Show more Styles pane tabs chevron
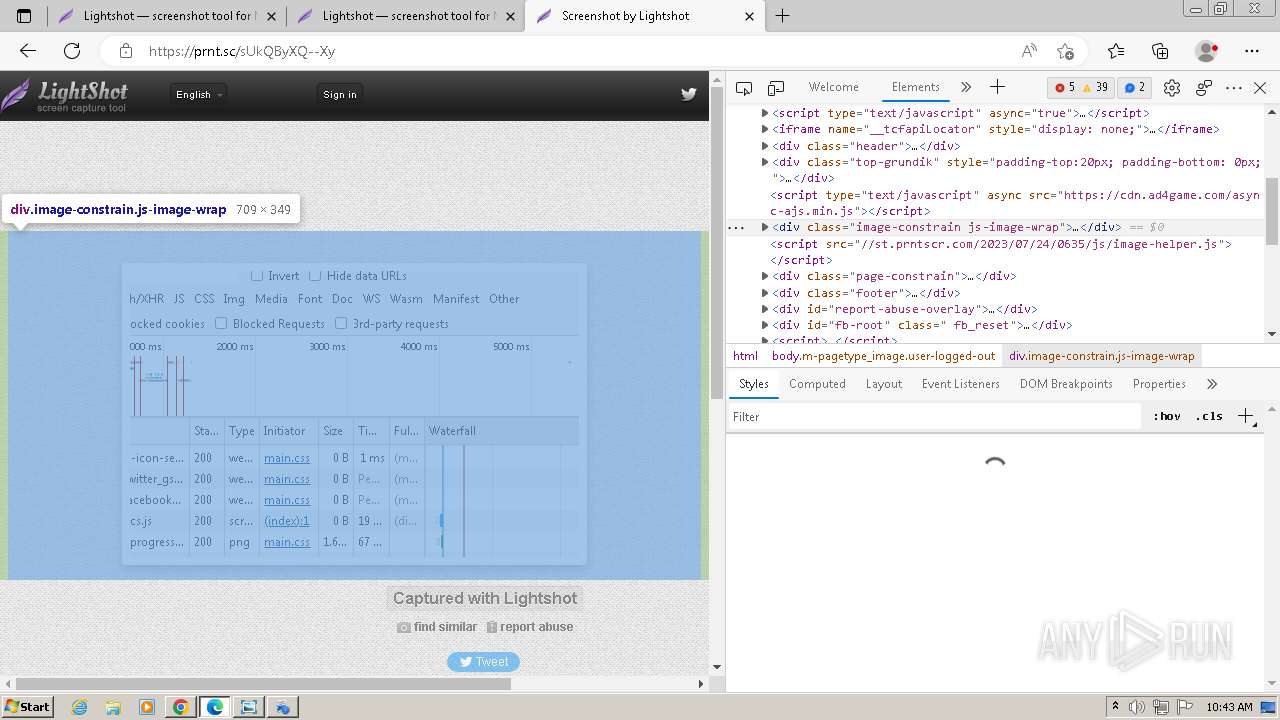1280x720 pixels. tap(1212, 384)
